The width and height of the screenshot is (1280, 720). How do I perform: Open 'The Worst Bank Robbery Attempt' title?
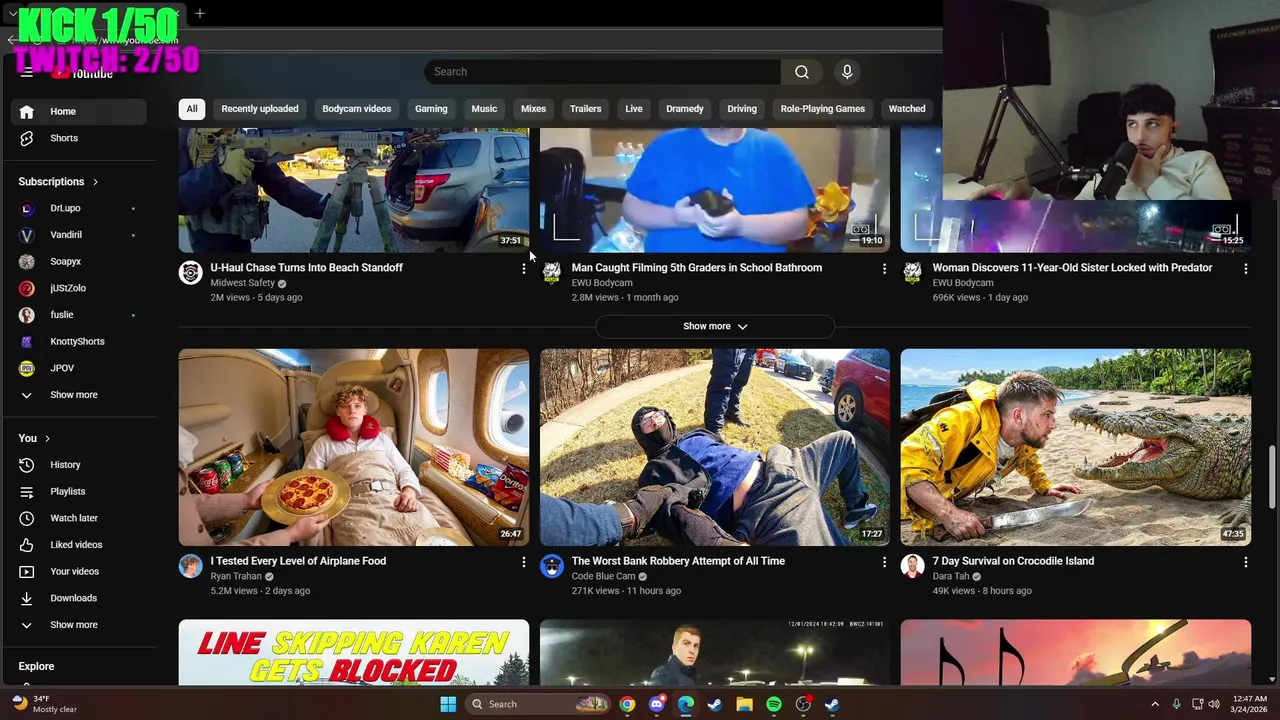(678, 561)
